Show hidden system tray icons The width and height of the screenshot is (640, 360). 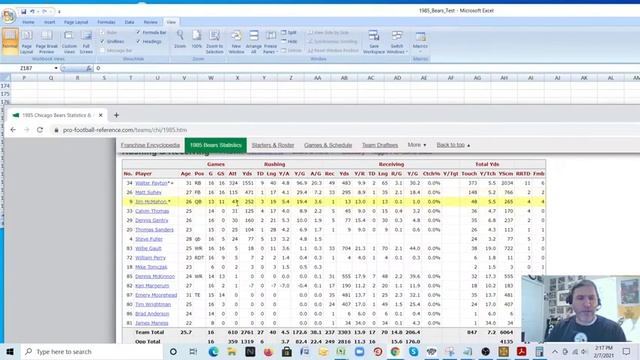[554, 351]
